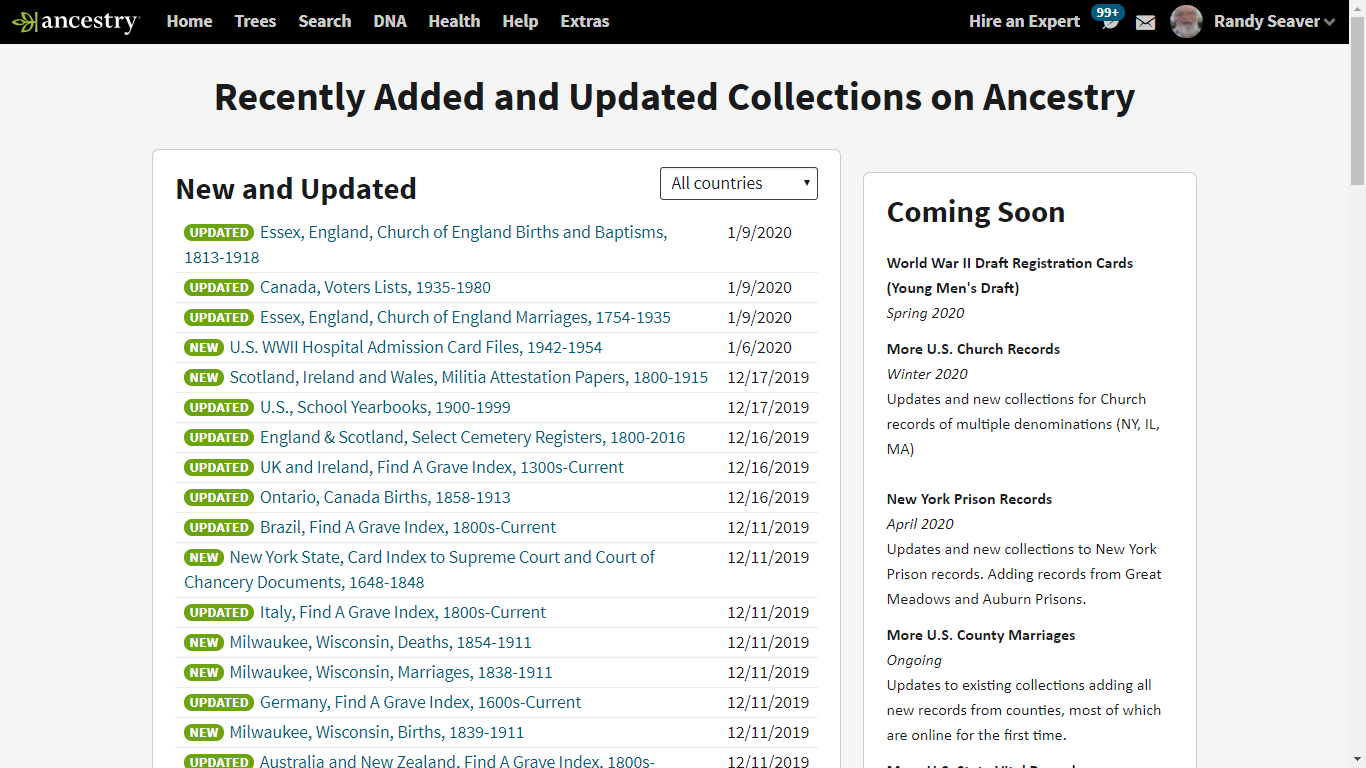Image resolution: width=1366 pixels, height=768 pixels.
Task: Open the notifications bell with 99+ badge
Action: pyautogui.click(x=1107, y=21)
